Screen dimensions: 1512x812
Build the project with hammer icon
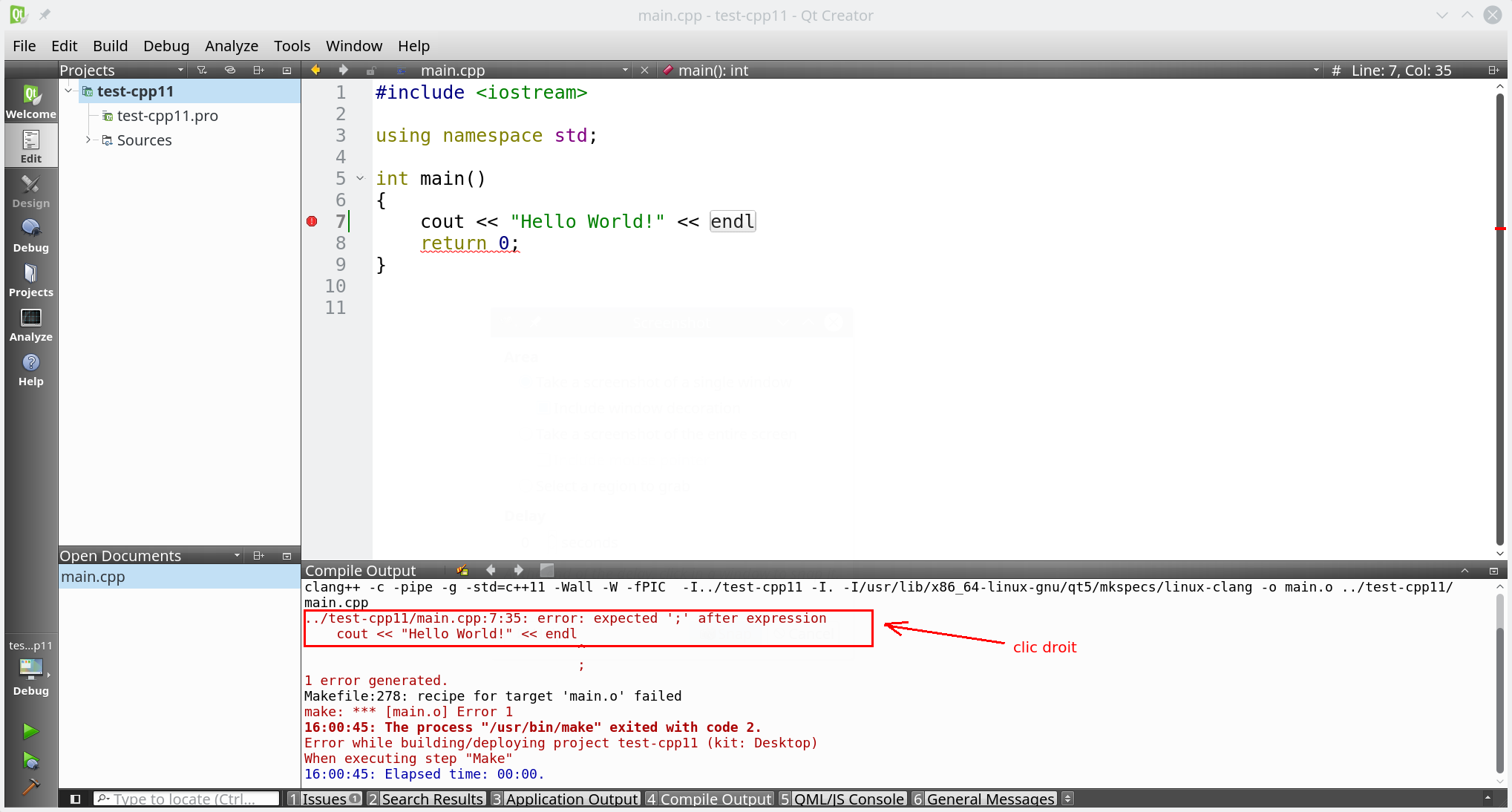(x=30, y=786)
